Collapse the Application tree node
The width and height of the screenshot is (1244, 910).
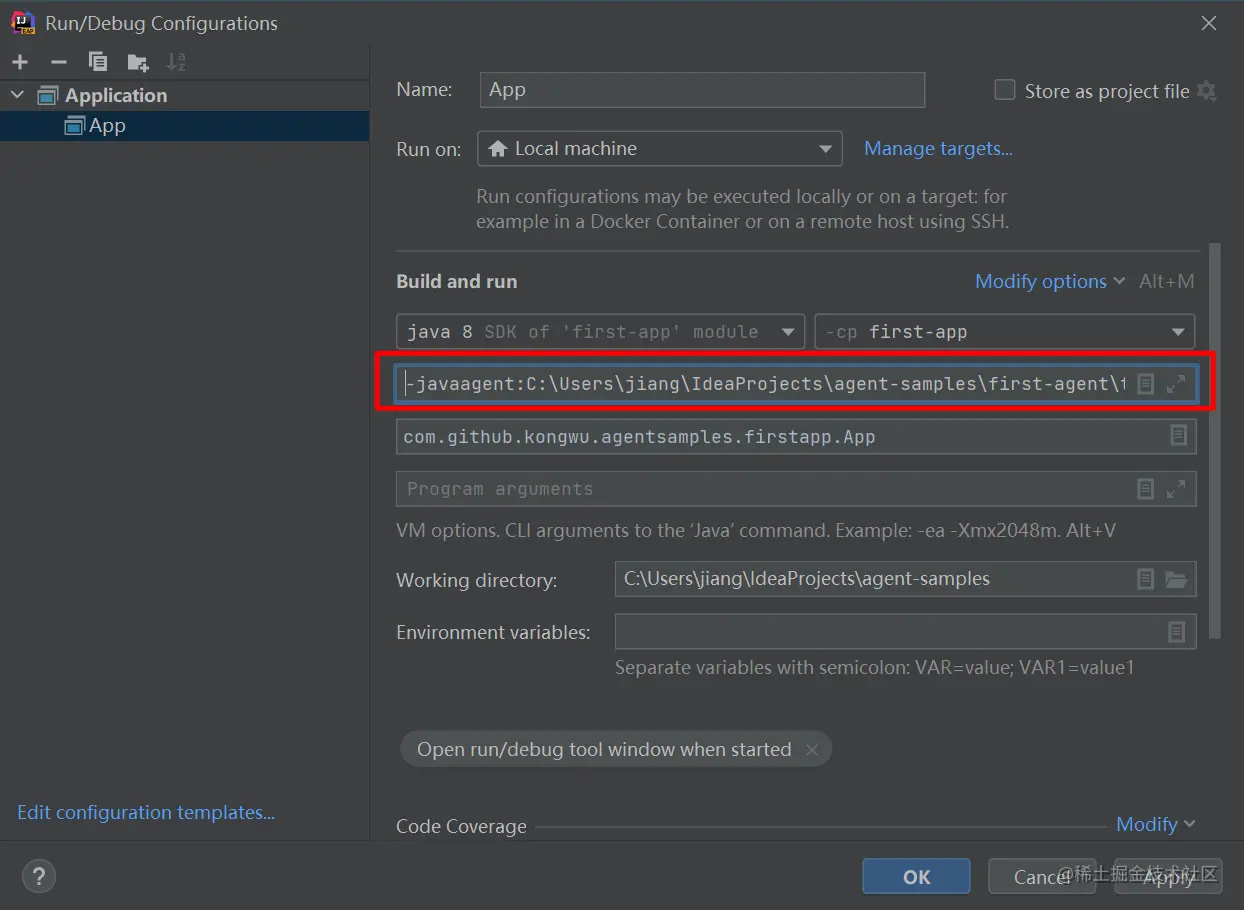click(x=17, y=95)
